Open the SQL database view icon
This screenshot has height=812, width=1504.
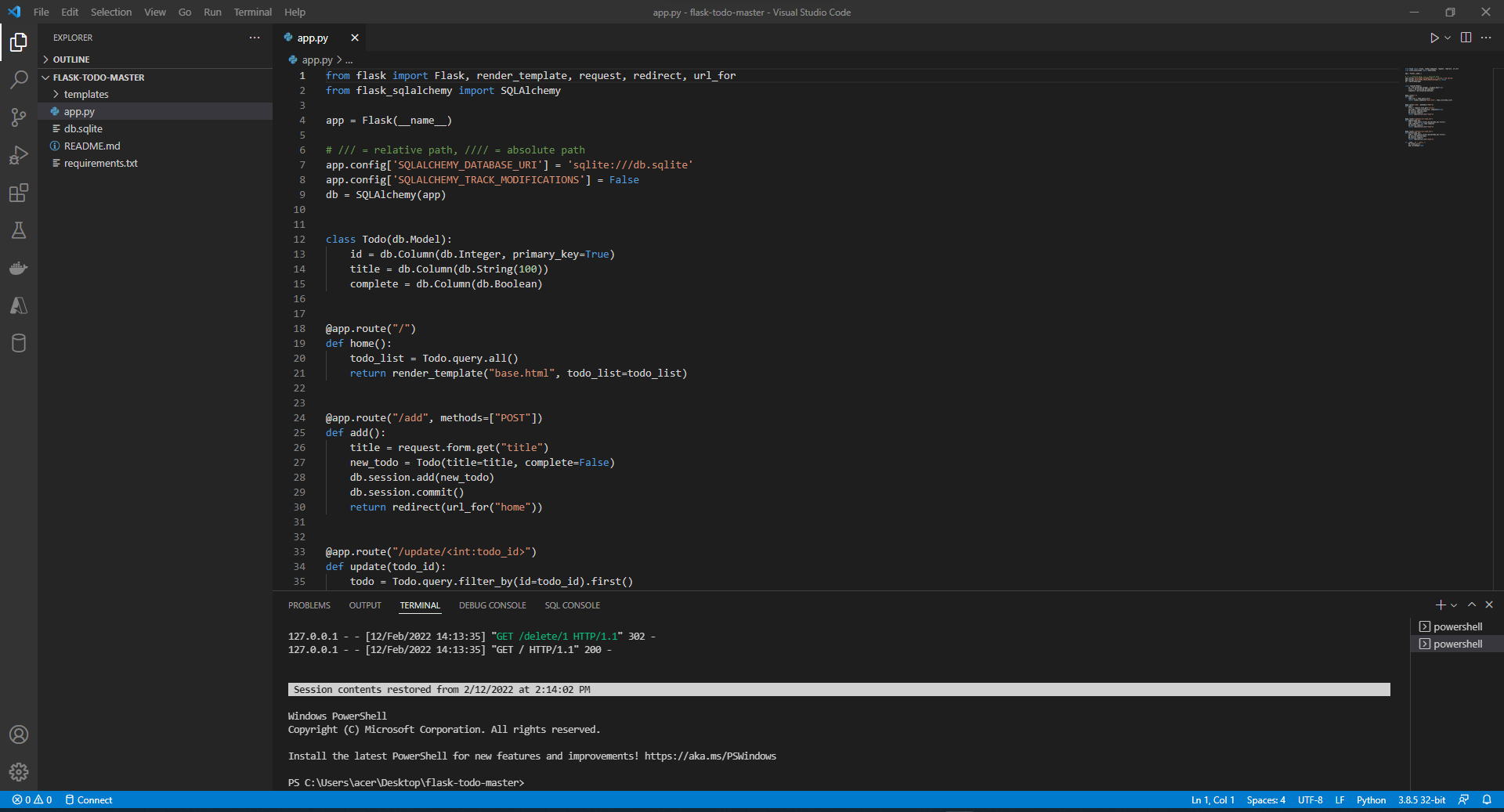tap(19, 343)
